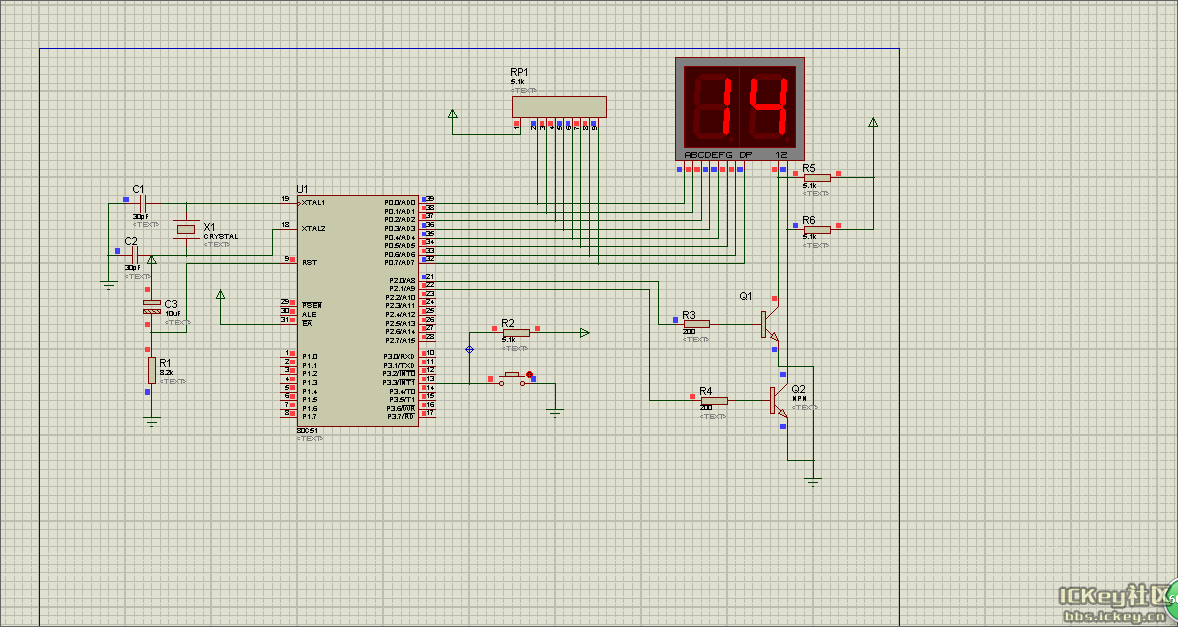Screen dimensions: 1178x627
Task: Click the PSEN pin label
Action: pyautogui.click(x=311, y=306)
